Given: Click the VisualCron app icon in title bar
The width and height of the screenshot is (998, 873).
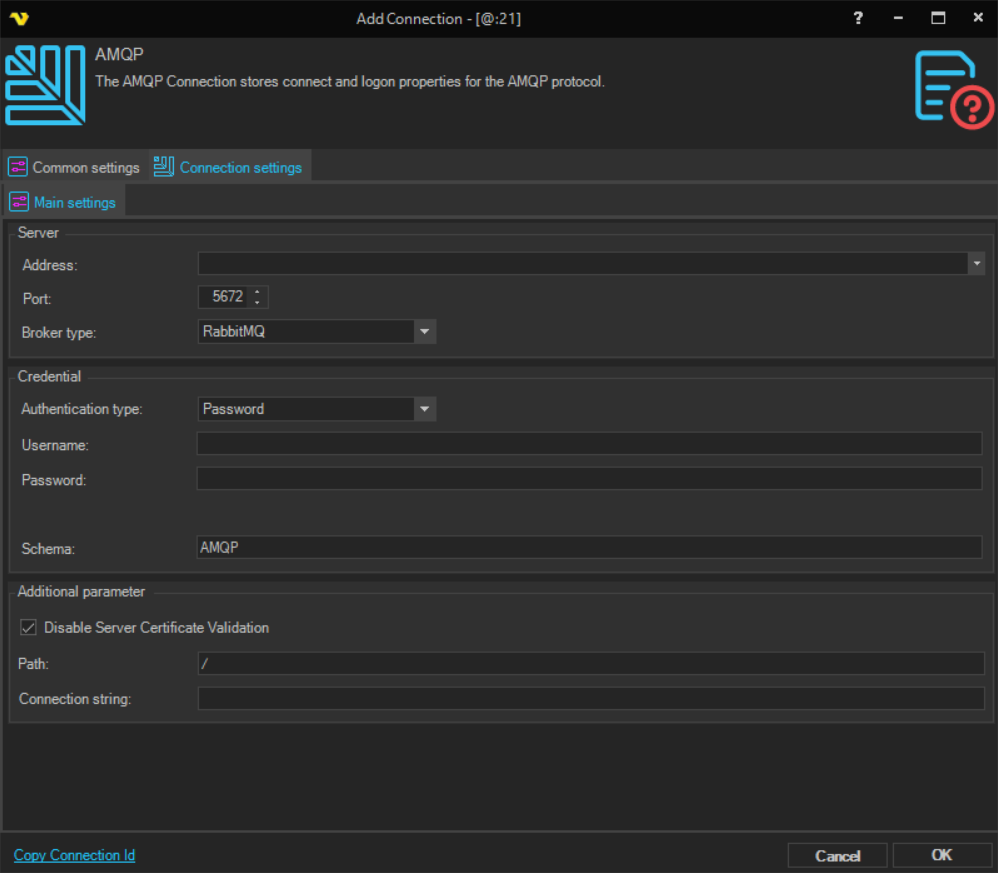Looking at the screenshot, I should point(18,18).
